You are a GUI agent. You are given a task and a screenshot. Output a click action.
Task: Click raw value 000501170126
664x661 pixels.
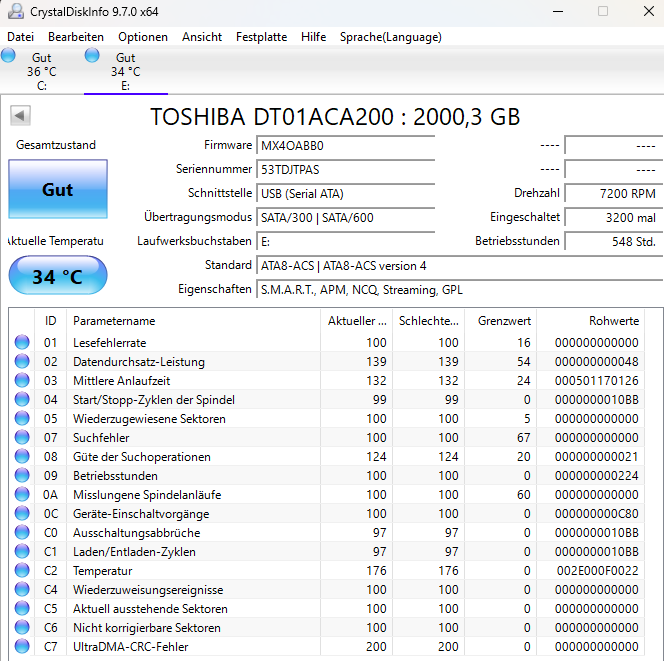click(596, 380)
